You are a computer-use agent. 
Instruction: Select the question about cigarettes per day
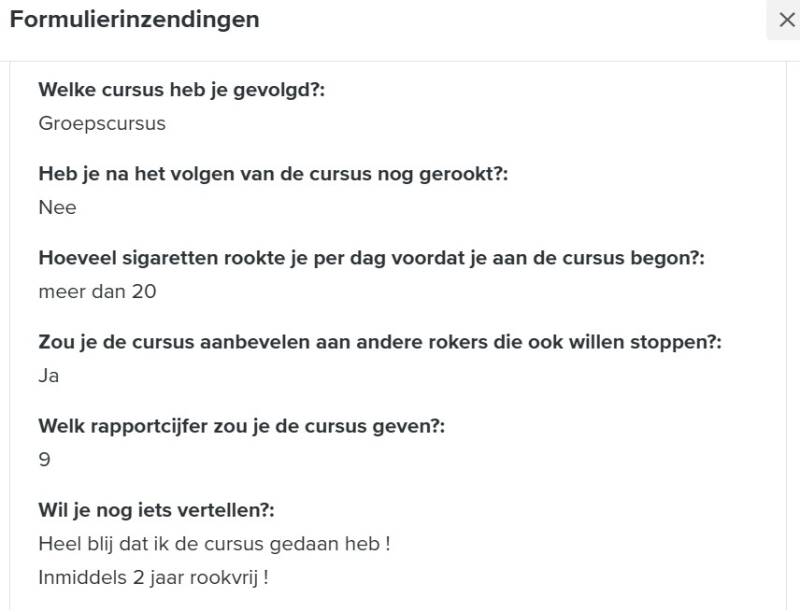[371, 258]
